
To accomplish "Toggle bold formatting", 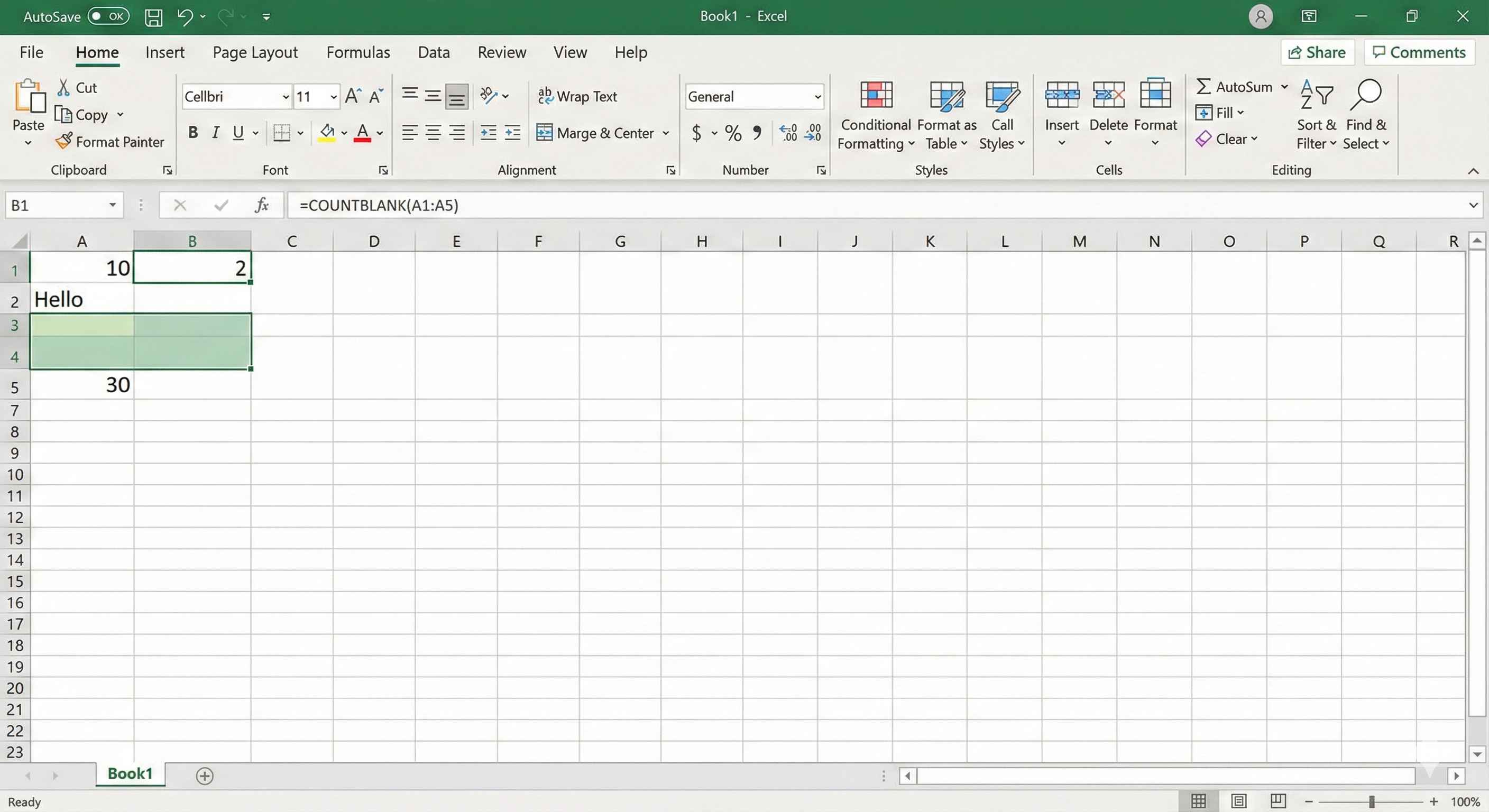I will tap(192, 132).
